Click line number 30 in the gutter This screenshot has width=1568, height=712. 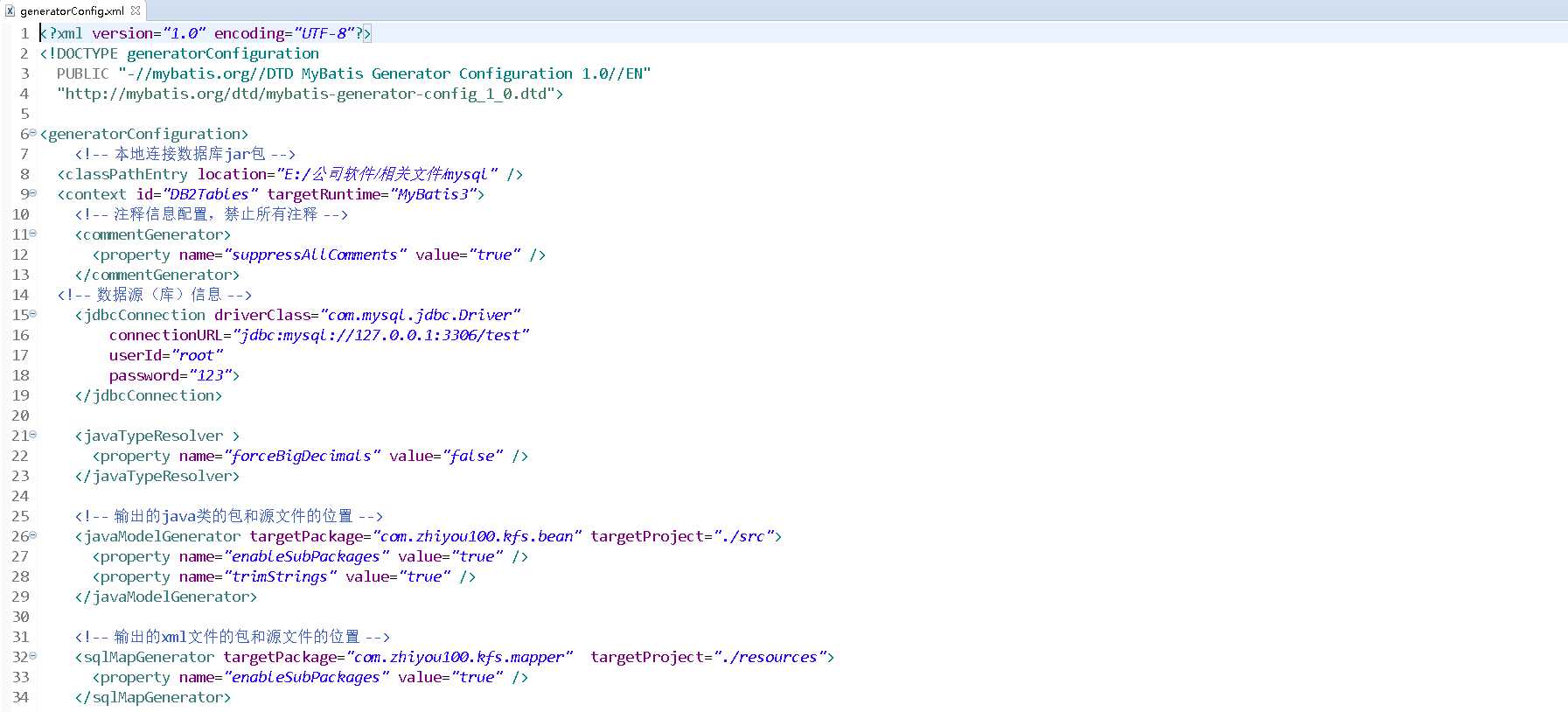(x=20, y=617)
